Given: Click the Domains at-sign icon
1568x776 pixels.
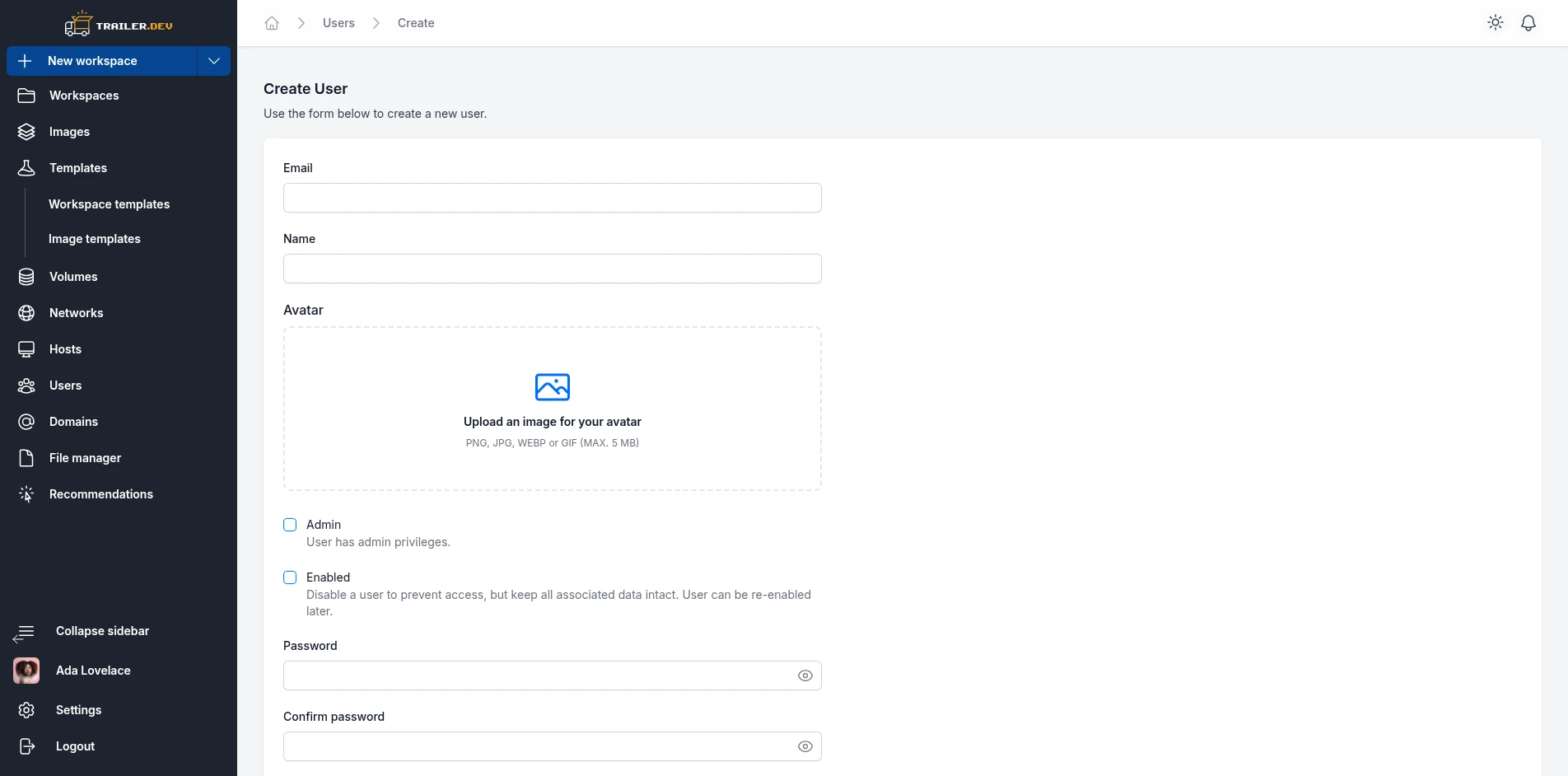Looking at the screenshot, I should point(26,422).
